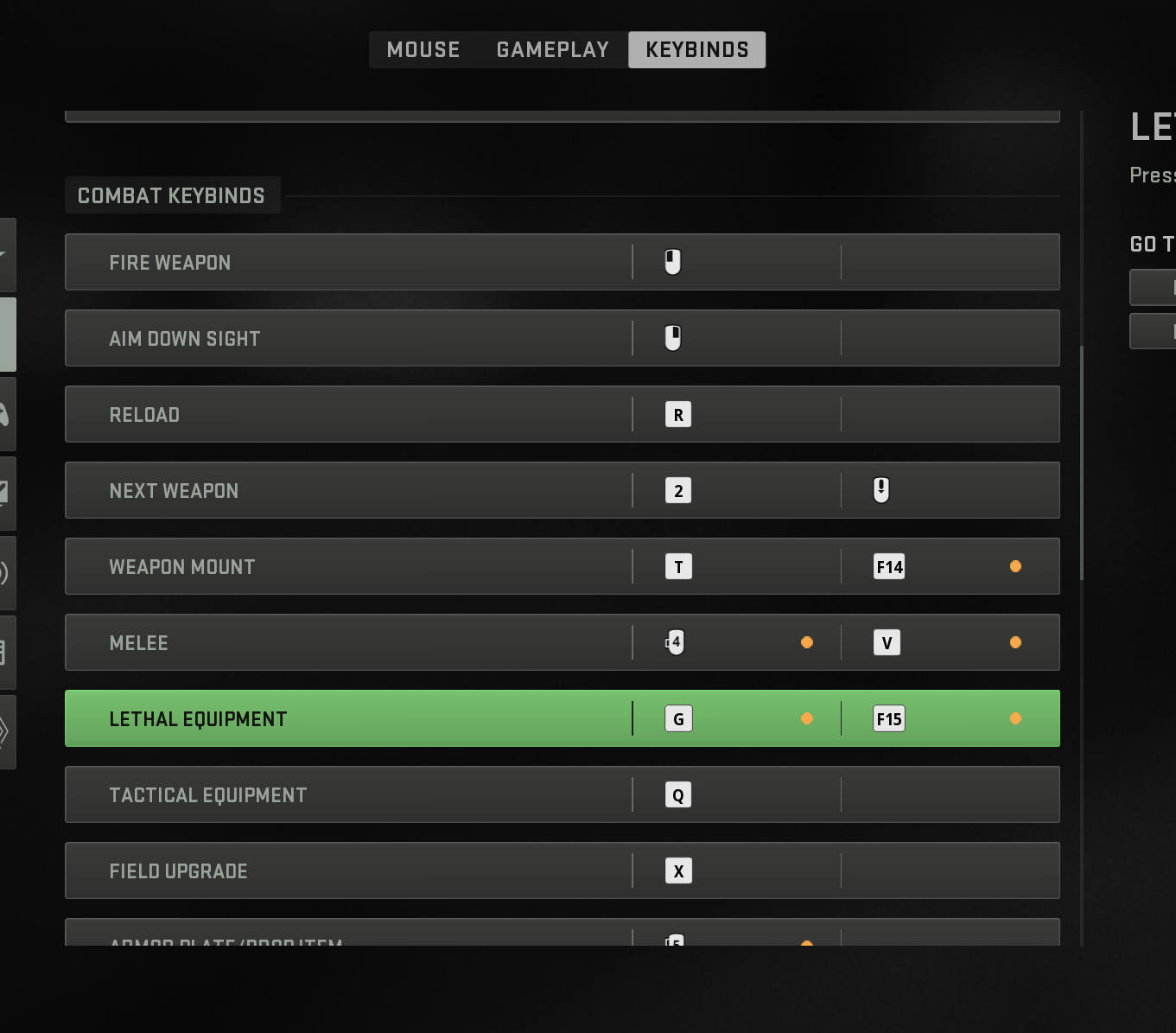
Task: Click orange dot on Lethal Equipment F15 binding
Action: (x=1015, y=718)
